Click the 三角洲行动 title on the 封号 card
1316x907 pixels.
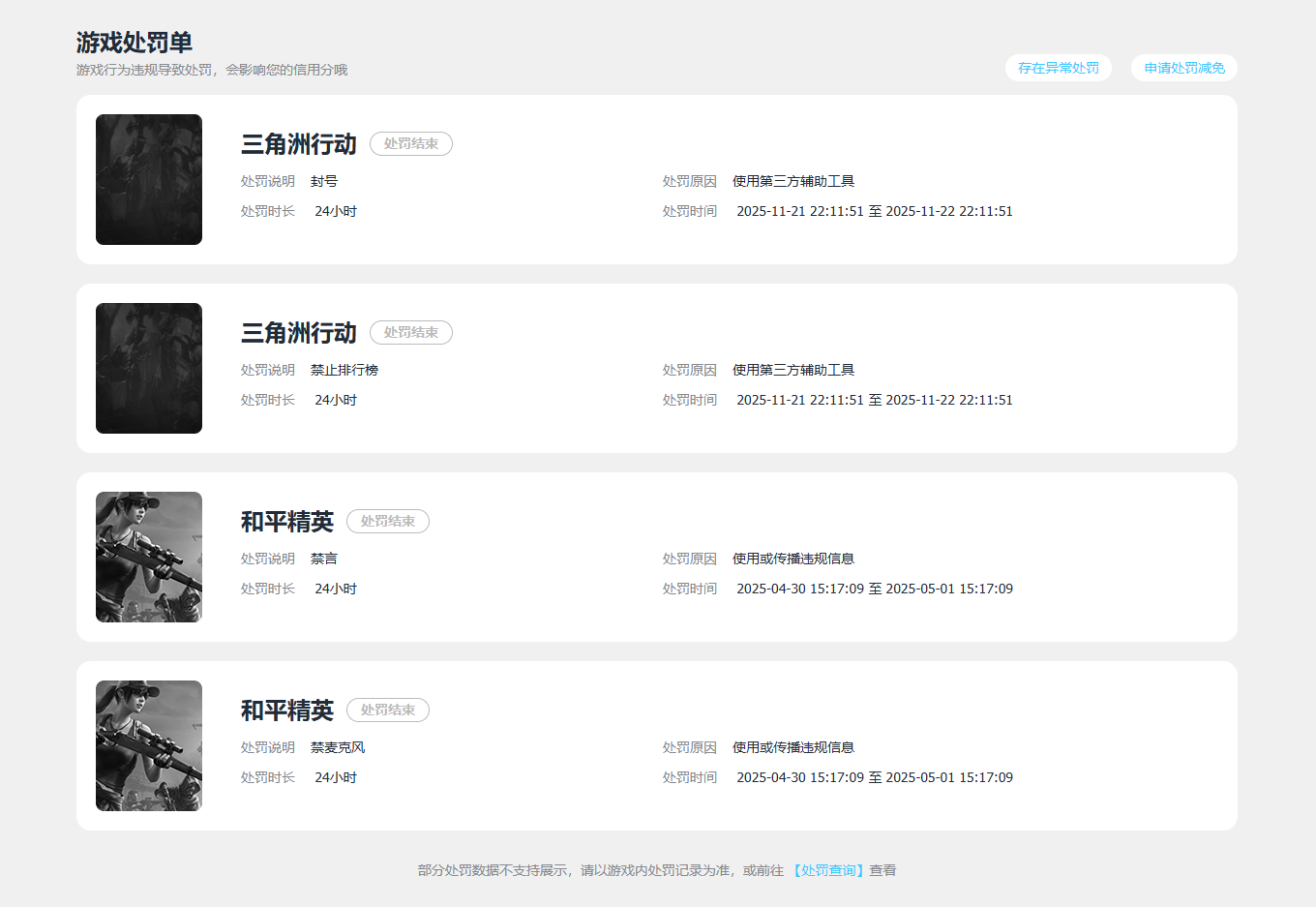(299, 144)
